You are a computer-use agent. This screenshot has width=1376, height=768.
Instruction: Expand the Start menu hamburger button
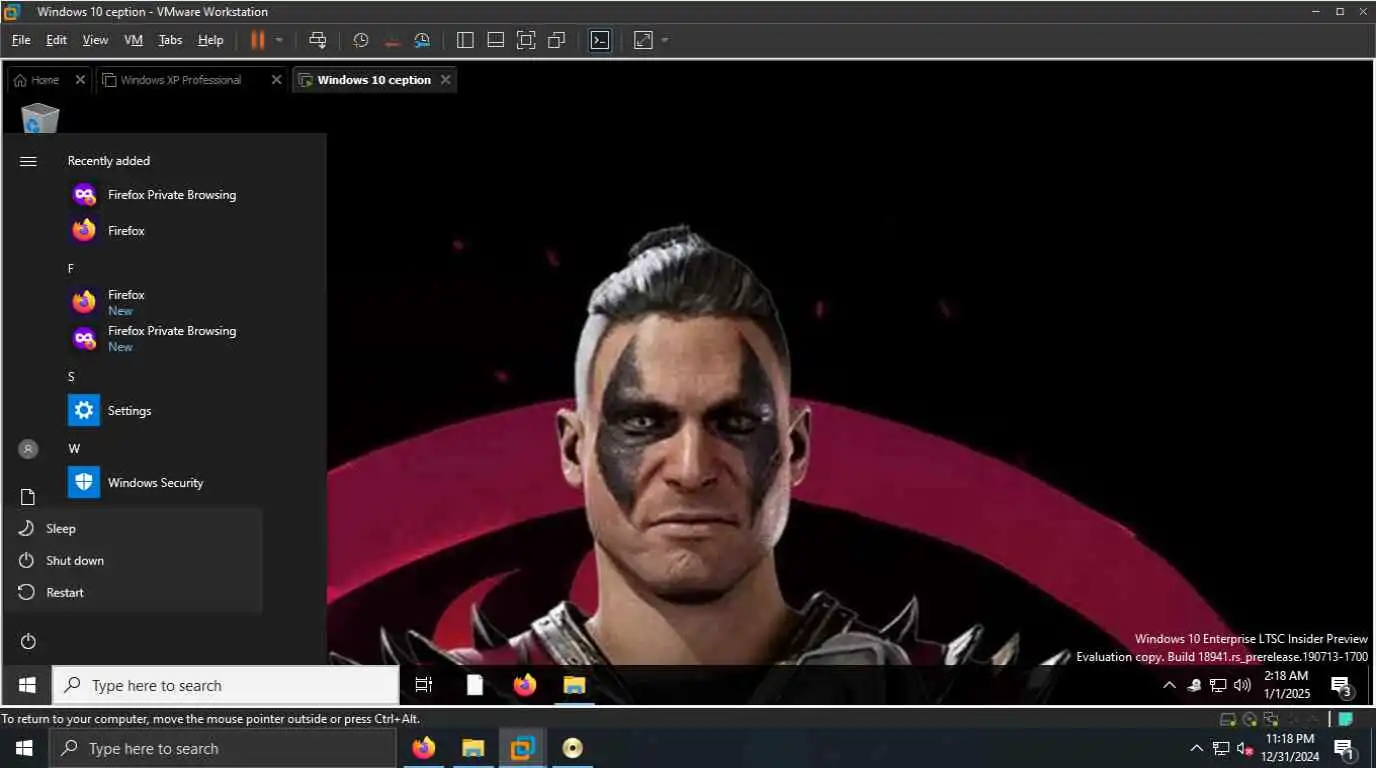pos(28,161)
